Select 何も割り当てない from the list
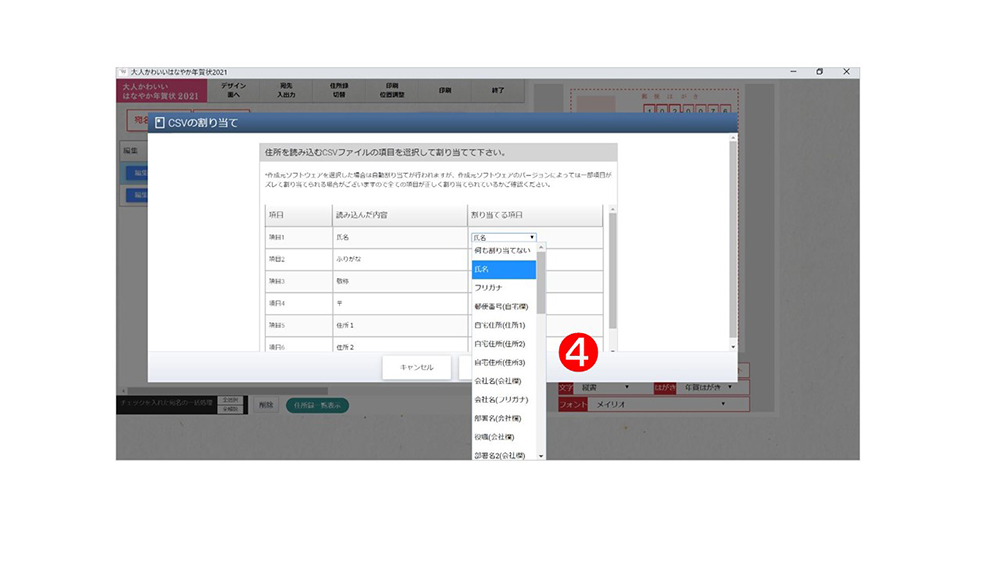The width and height of the screenshot is (1000, 563). click(x=503, y=250)
